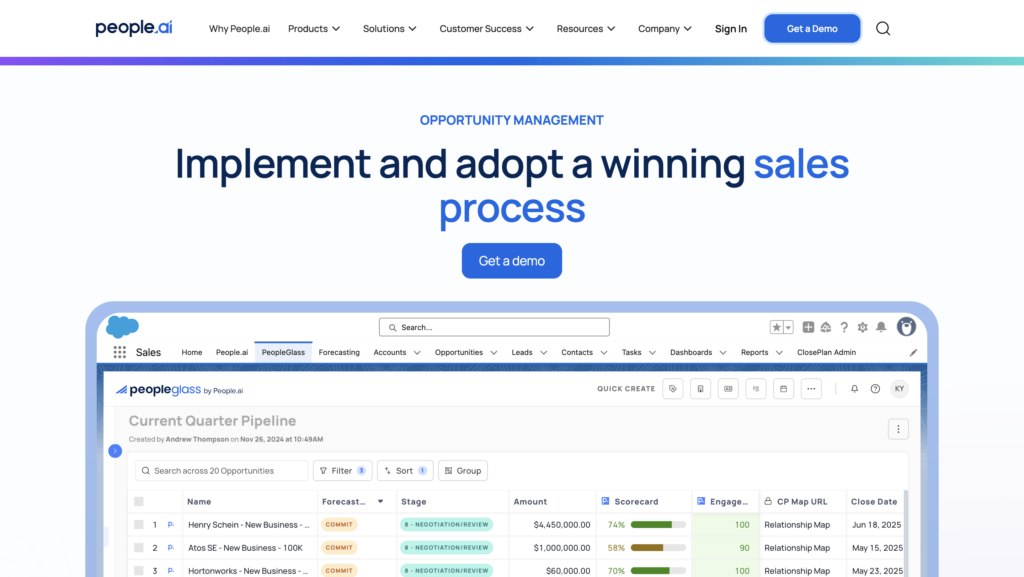
Task: Open the Quick Create more options ellipsis
Action: click(811, 389)
